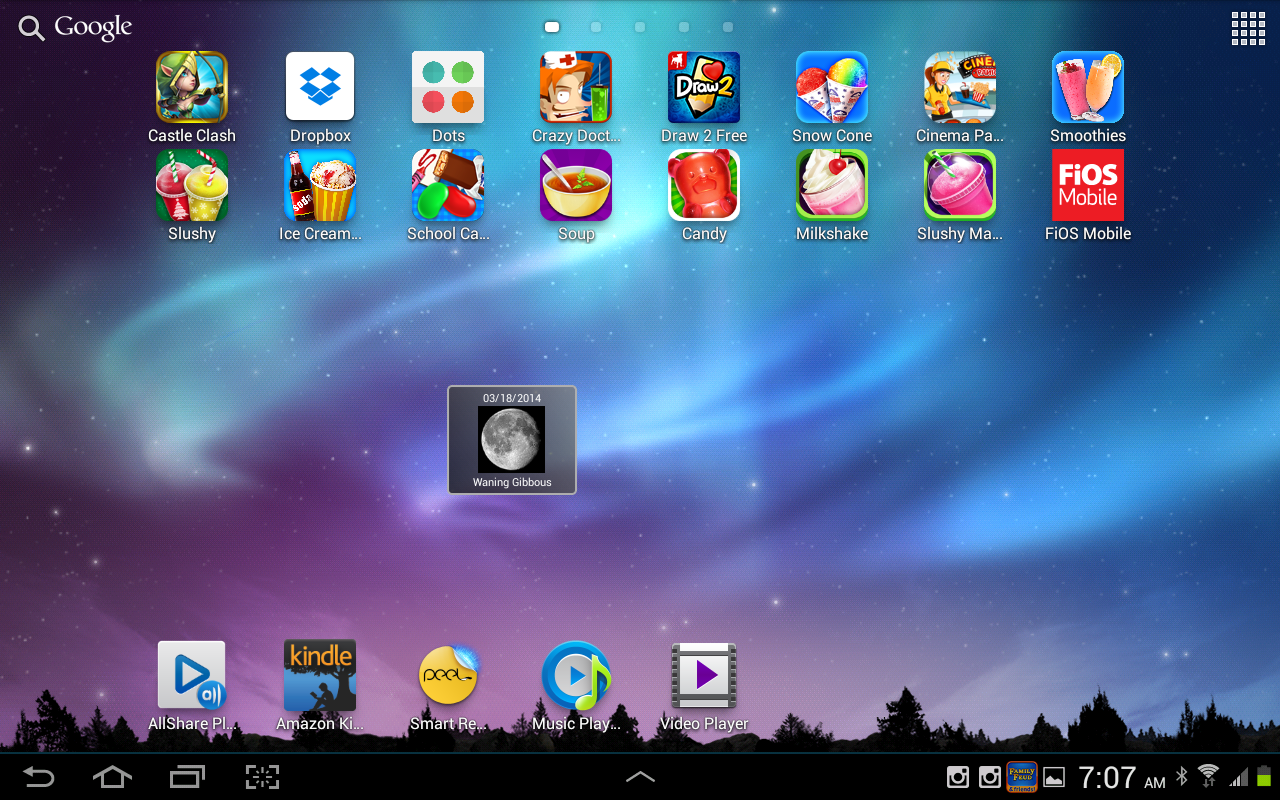Open the Castle Clash app

(x=191, y=88)
